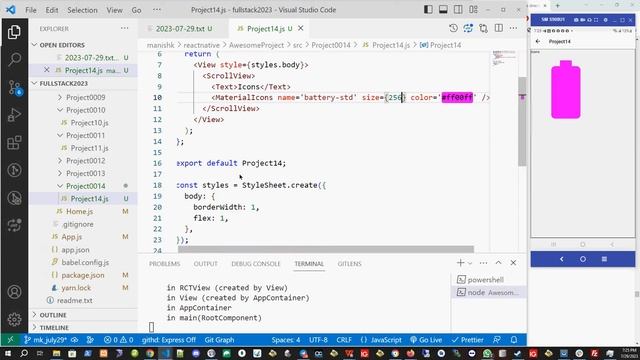The width and height of the screenshot is (640, 360).
Task: Open Project10.js in the explorer
Action: 89,122
